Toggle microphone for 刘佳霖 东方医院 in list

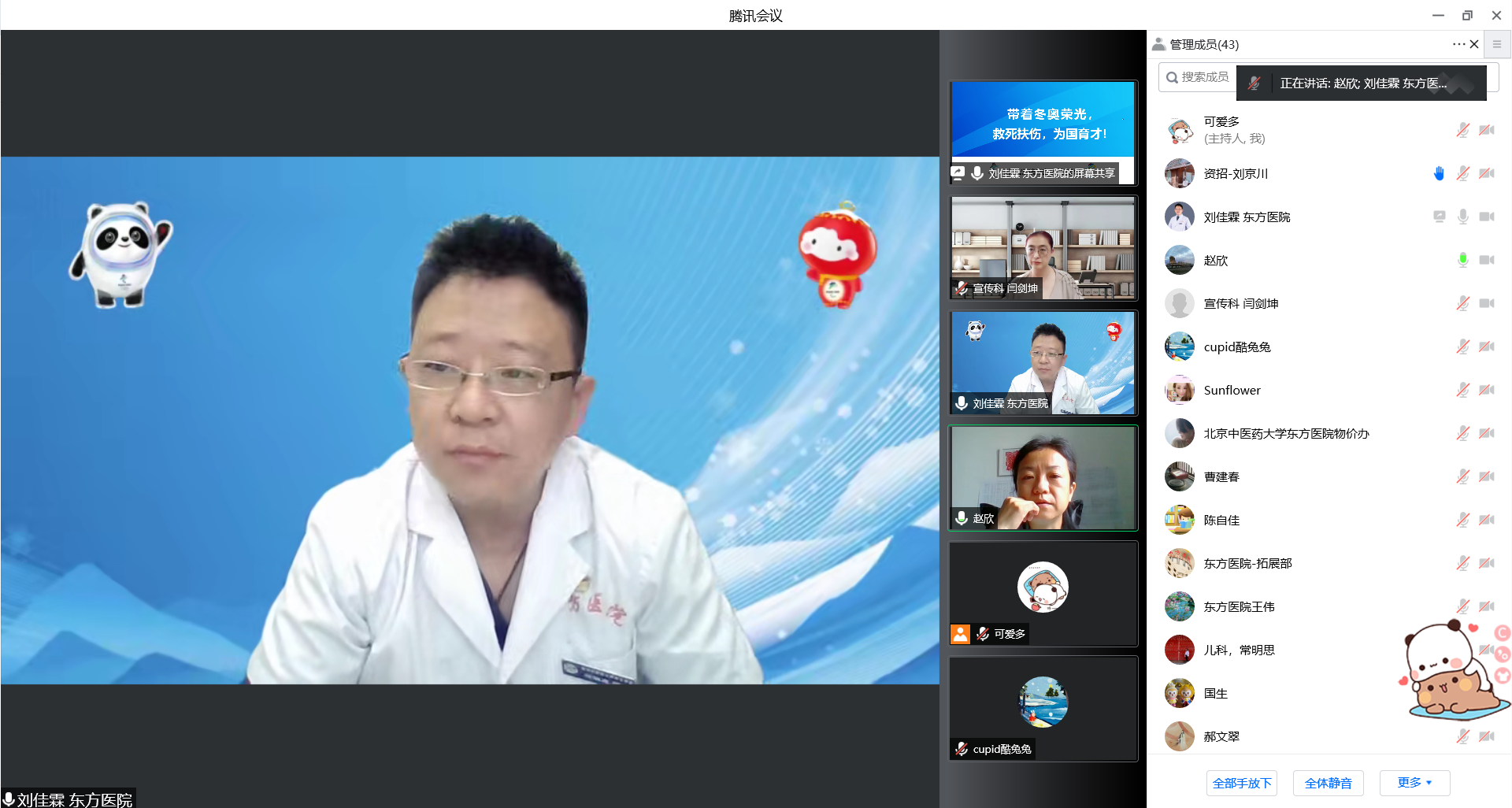(x=1462, y=217)
